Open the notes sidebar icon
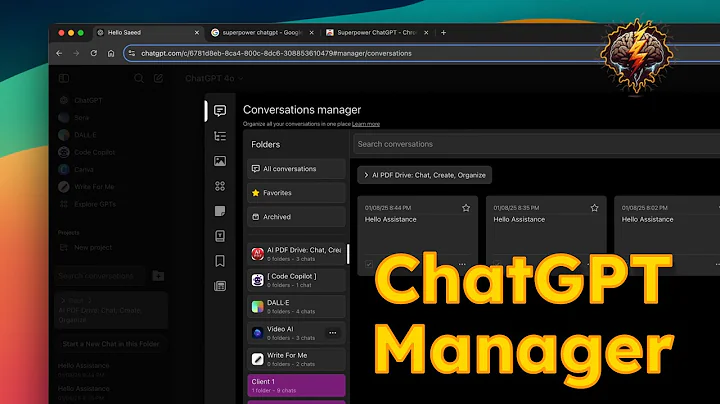Screen dimensions: 720x404 click(x=220, y=211)
